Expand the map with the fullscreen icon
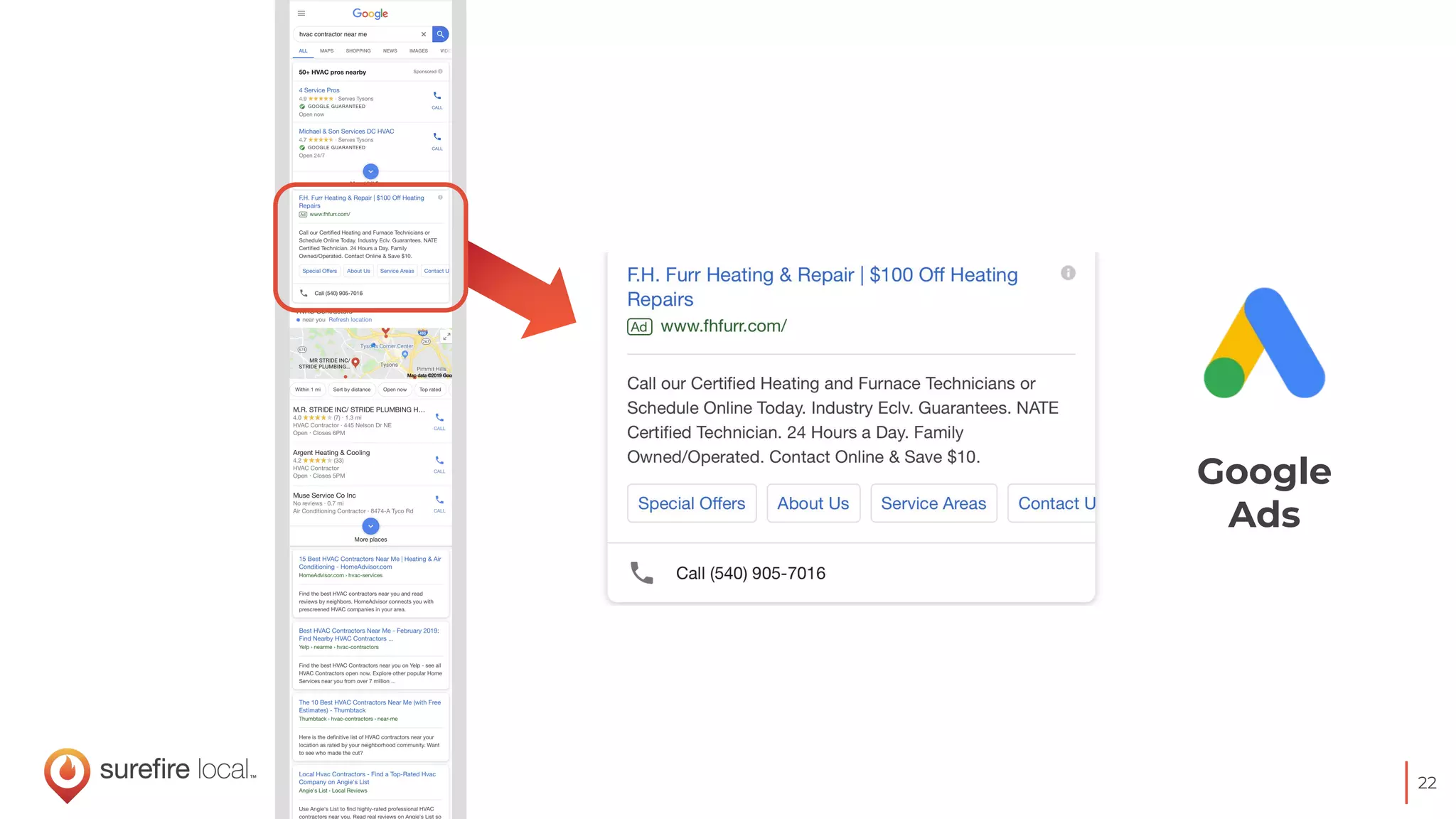Image resolution: width=1456 pixels, height=819 pixels. pyautogui.click(x=446, y=336)
